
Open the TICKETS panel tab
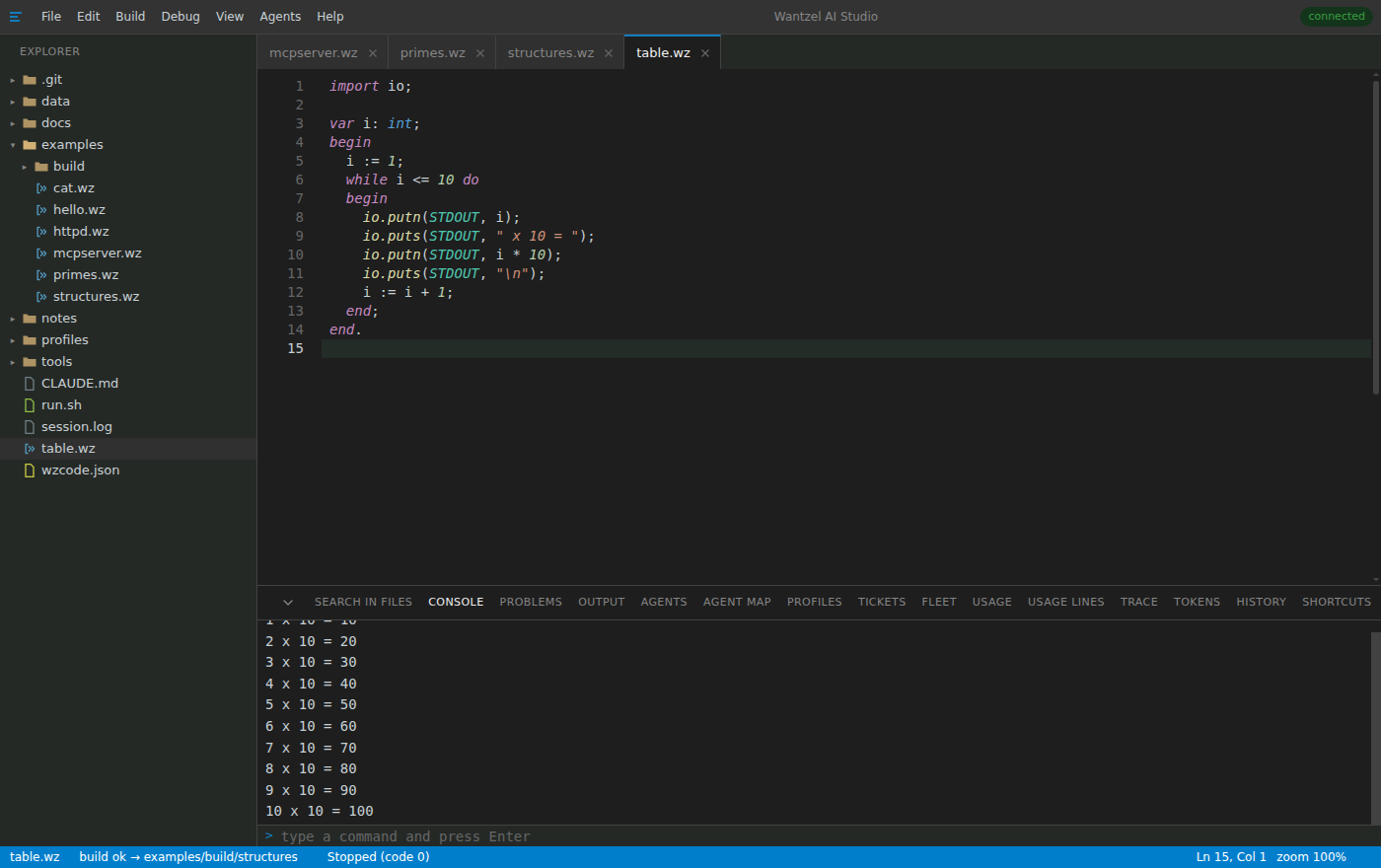[x=882, y=602]
